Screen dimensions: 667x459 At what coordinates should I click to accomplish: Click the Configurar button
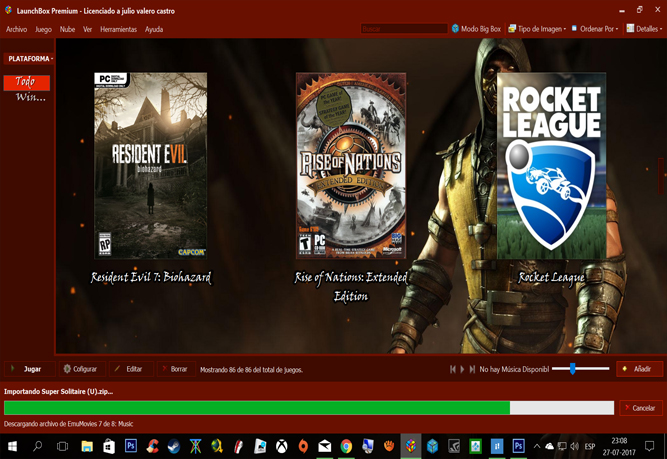82,369
